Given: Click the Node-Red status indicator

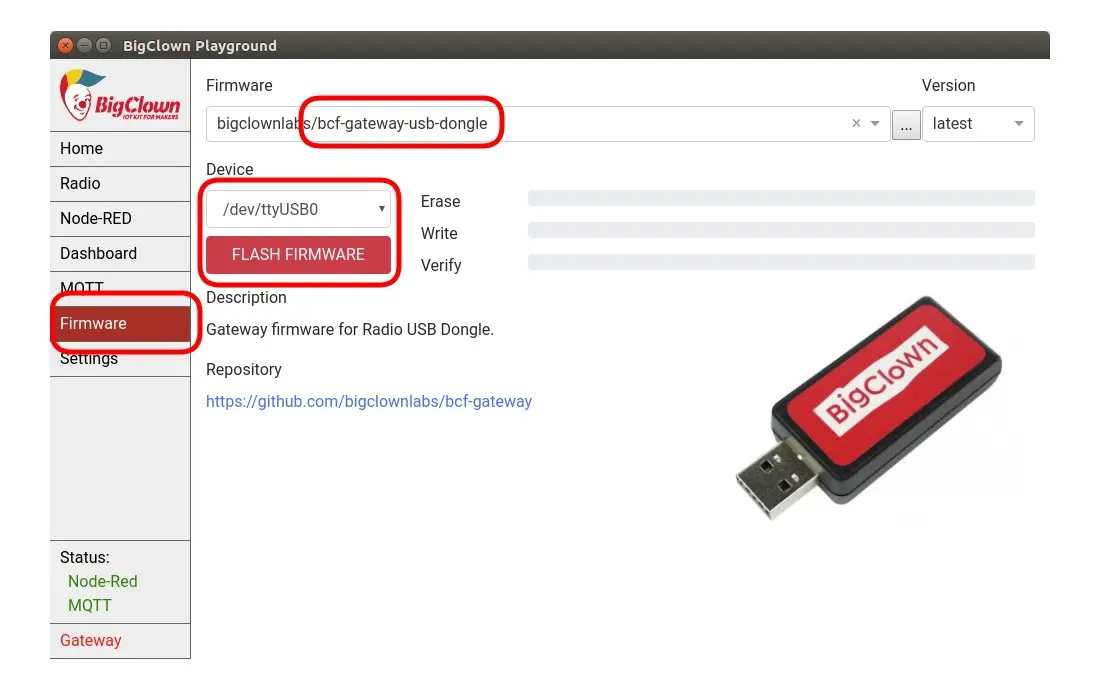Looking at the screenshot, I should 102,581.
